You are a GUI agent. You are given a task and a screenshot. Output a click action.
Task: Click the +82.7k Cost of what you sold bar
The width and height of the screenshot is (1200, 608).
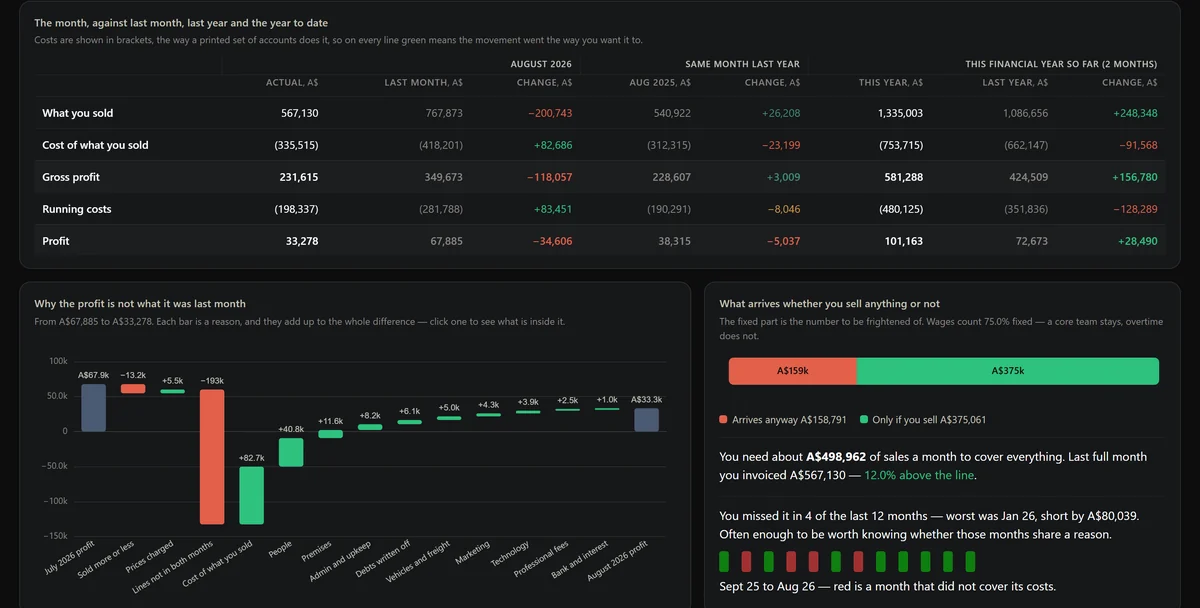pyautogui.click(x=251, y=495)
